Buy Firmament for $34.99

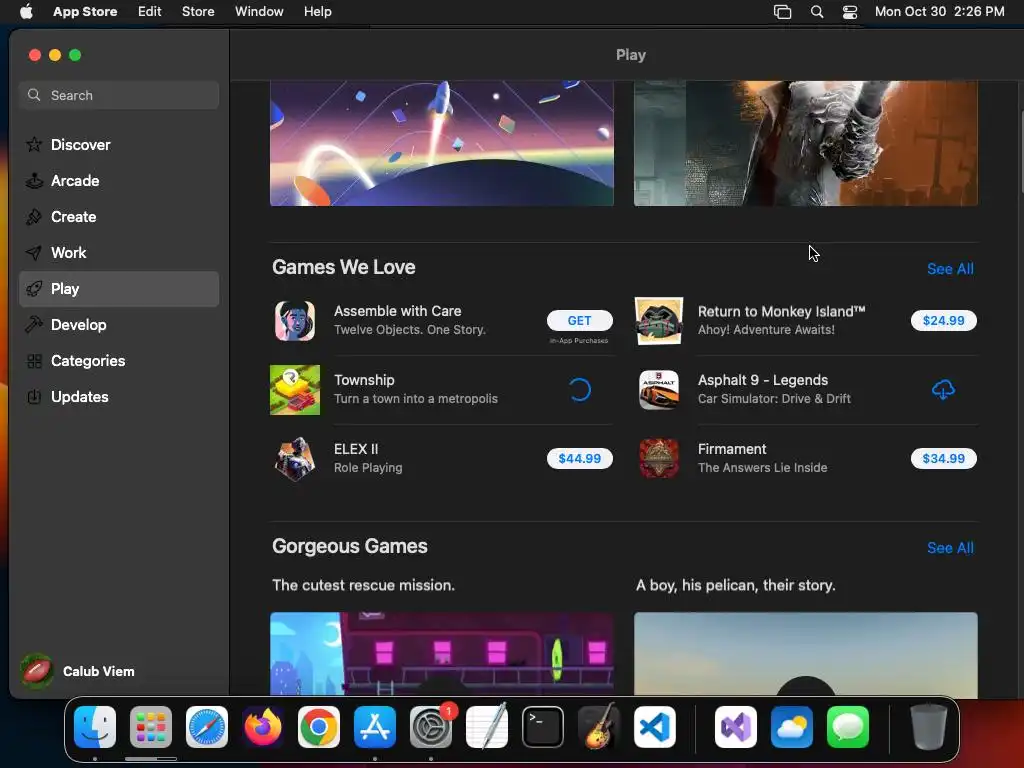coord(943,458)
